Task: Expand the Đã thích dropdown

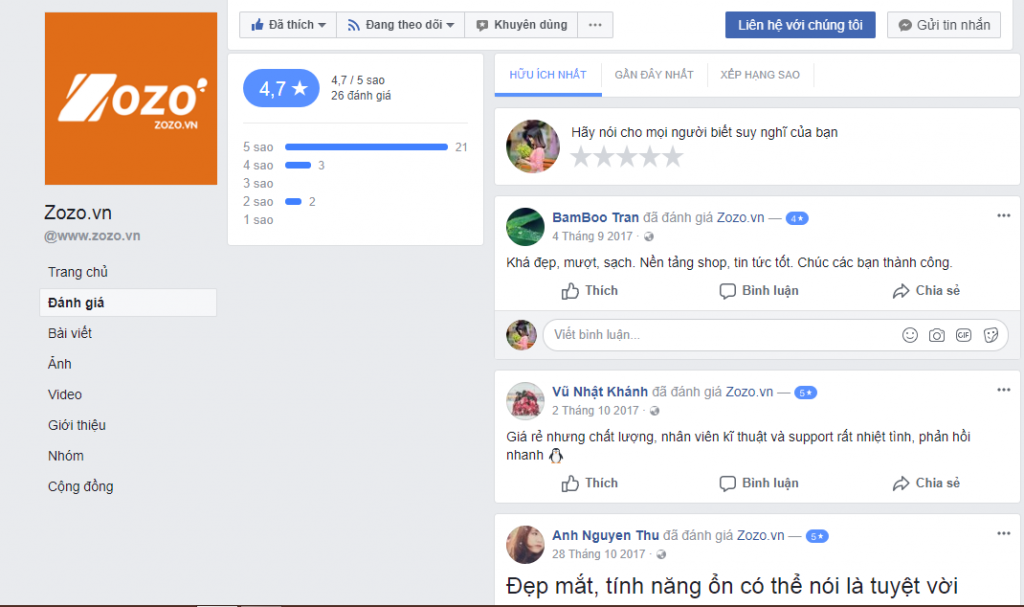Action: click(x=288, y=25)
